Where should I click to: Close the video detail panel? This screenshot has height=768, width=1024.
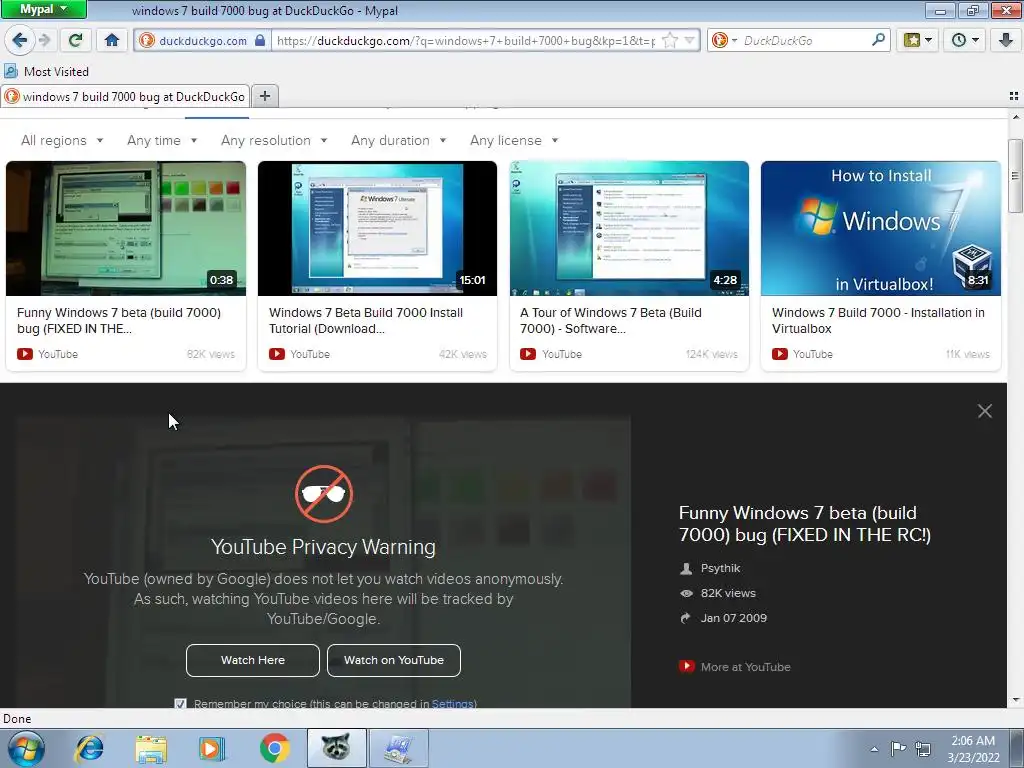[985, 411]
